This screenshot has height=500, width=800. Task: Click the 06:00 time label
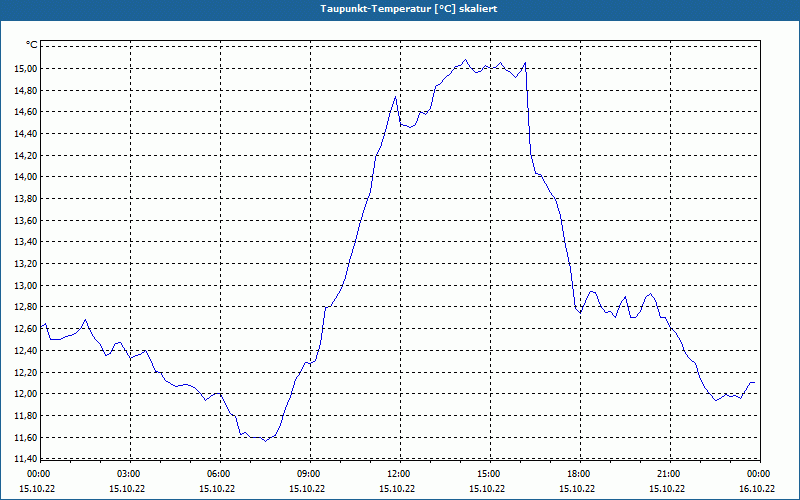(x=220, y=474)
